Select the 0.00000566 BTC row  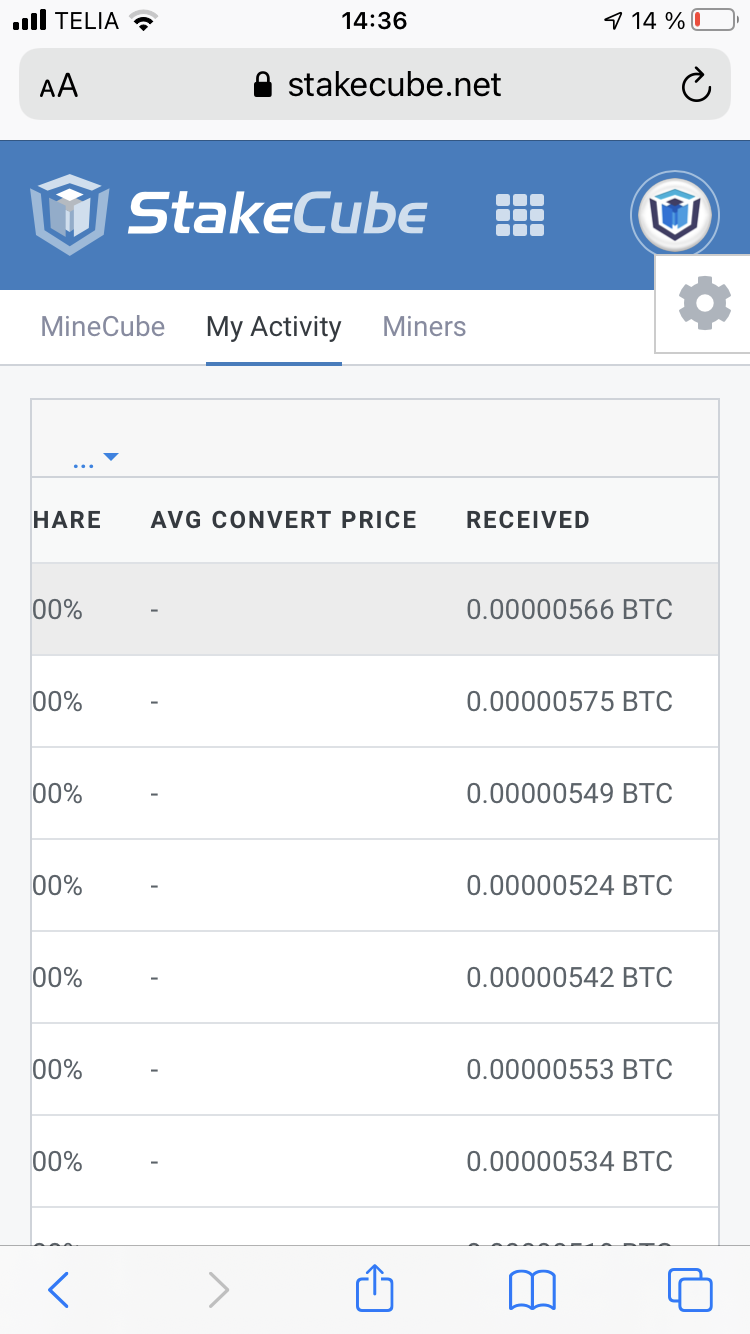[x=375, y=609]
